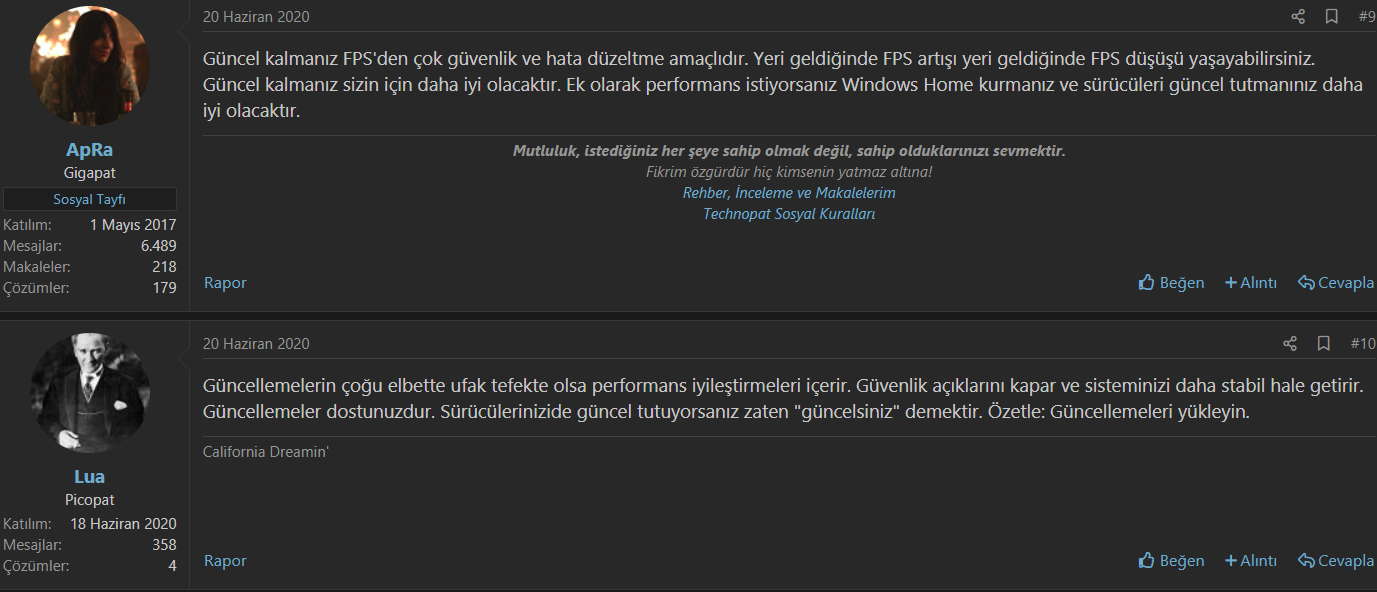The width and height of the screenshot is (1377, 592).
Task: Bookmark post #9 via bookmark icon
Action: coord(1331,16)
